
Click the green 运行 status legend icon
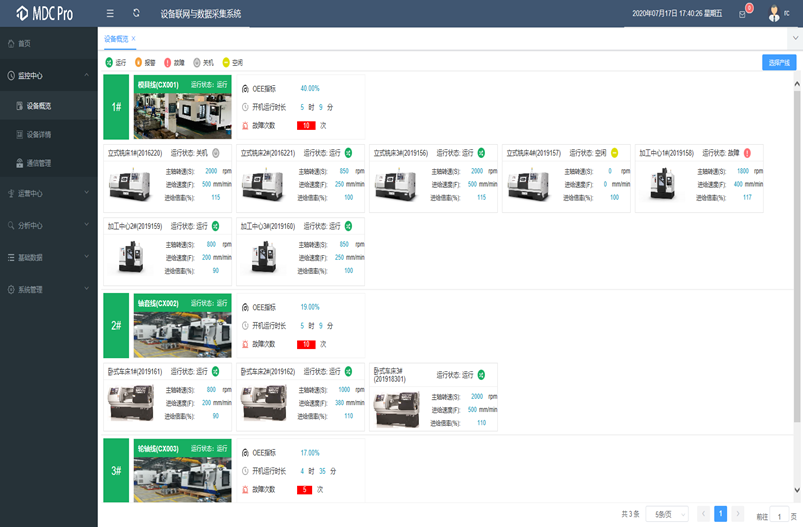pyautogui.click(x=110, y=62)
